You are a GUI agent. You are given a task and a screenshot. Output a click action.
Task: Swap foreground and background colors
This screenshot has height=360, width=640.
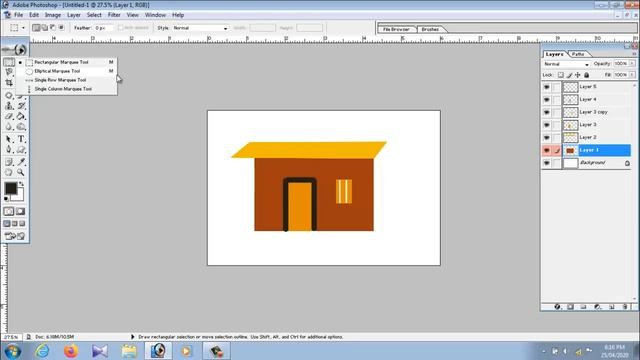[x=21, y=184]
